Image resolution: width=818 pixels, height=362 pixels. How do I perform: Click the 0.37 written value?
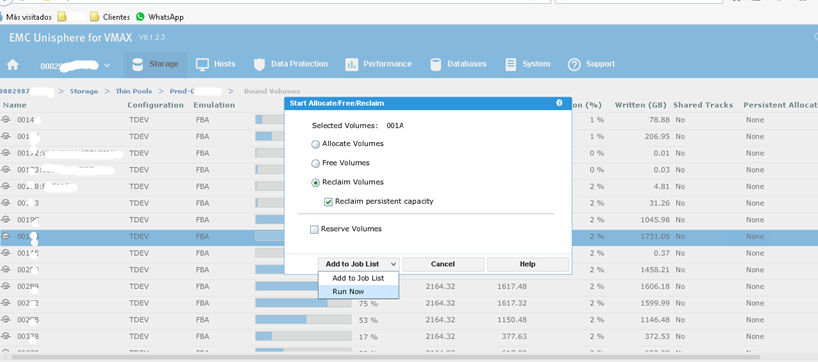tap(662, 254)
